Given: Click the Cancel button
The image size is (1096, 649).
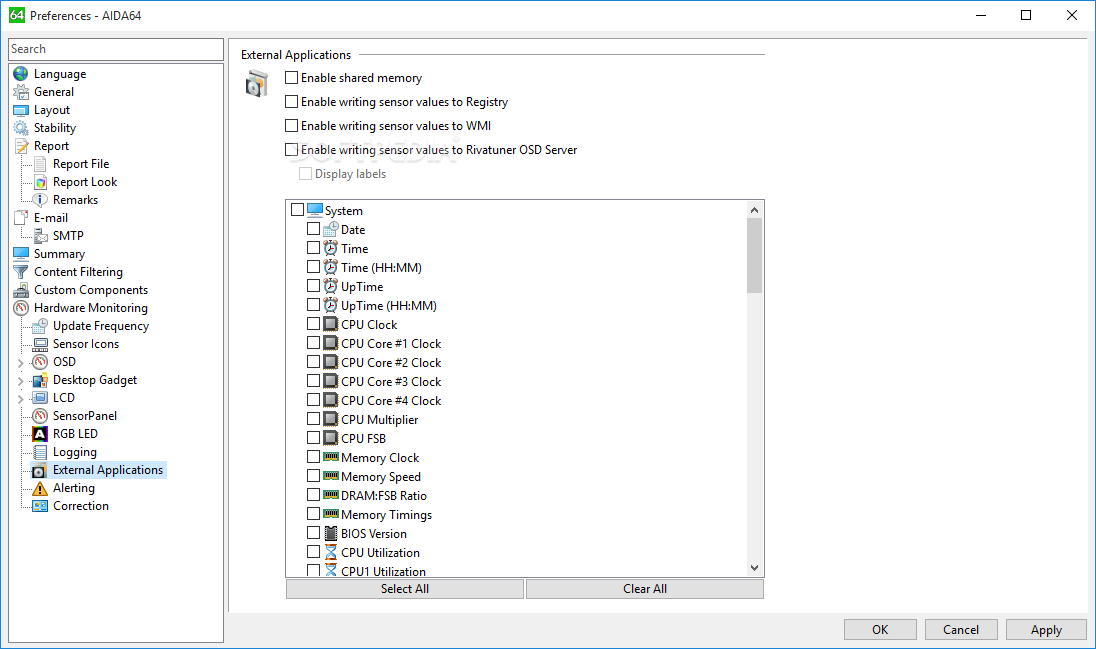Looking at the screenshot, I should coord(961,629).
